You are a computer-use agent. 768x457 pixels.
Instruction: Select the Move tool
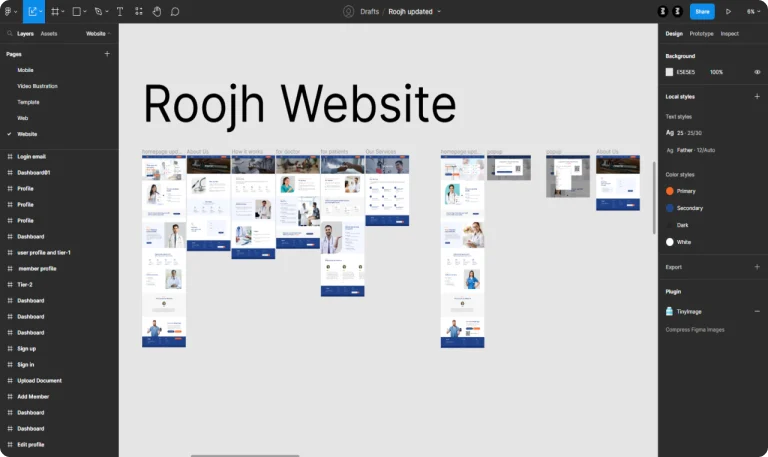tap(32, 11)
